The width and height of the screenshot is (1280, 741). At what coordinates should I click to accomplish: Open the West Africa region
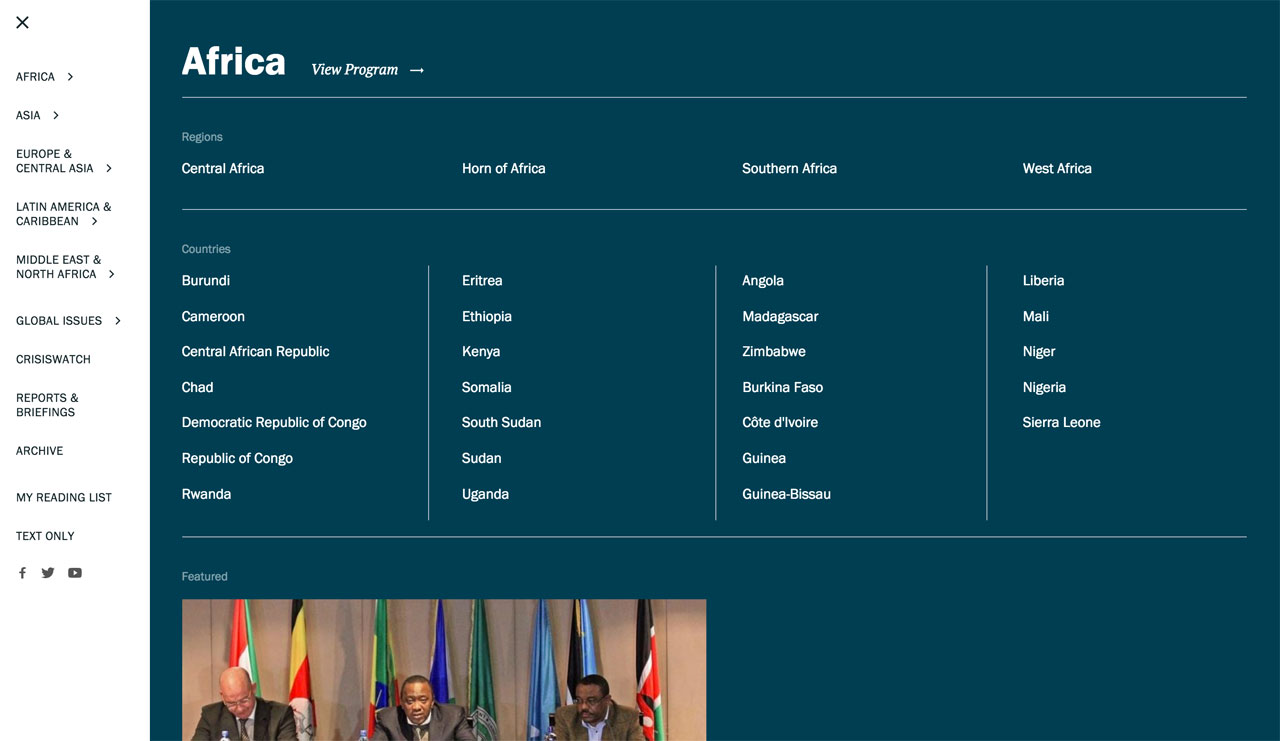(x=1057, y=168)
